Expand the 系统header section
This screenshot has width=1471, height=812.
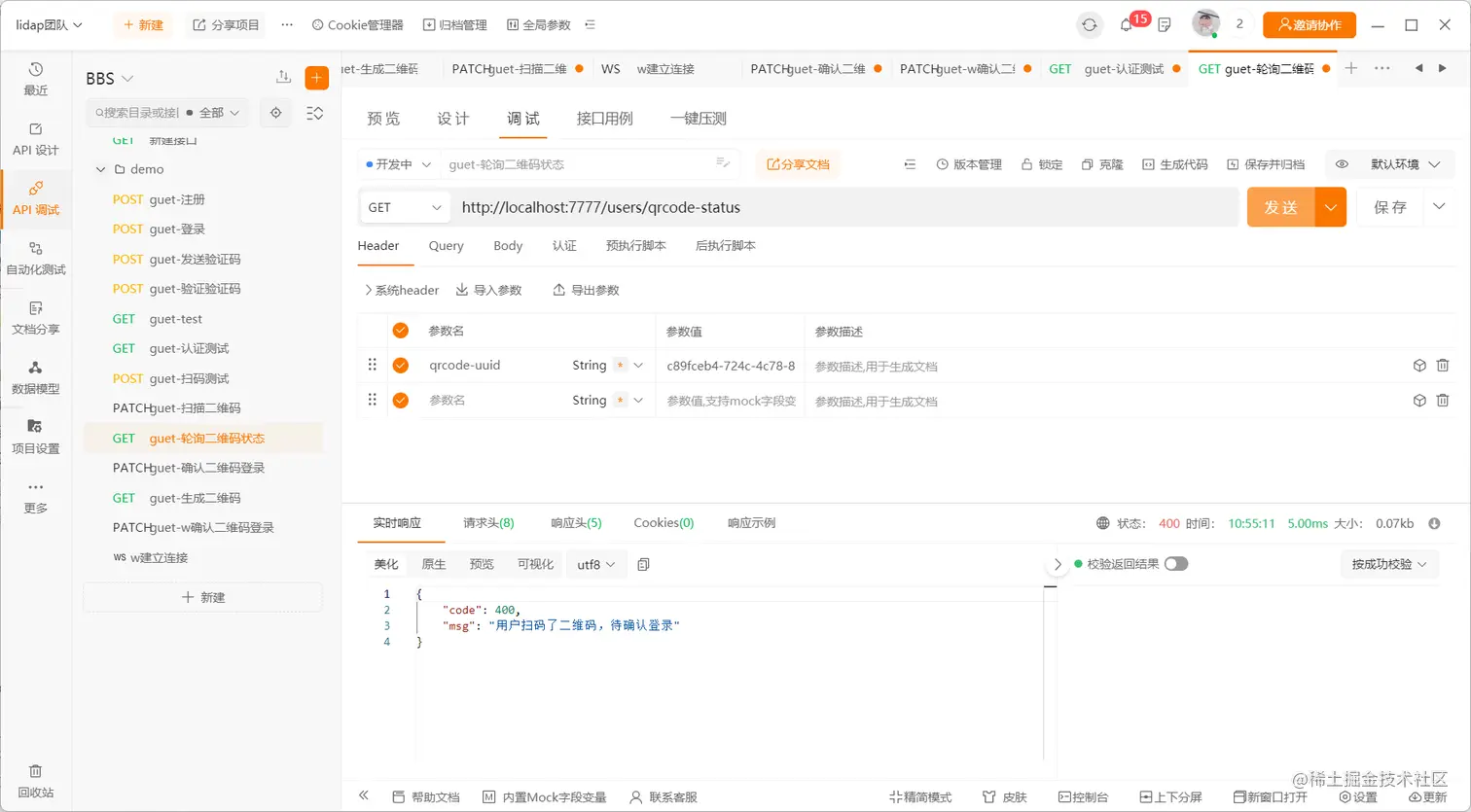(402, 290)
